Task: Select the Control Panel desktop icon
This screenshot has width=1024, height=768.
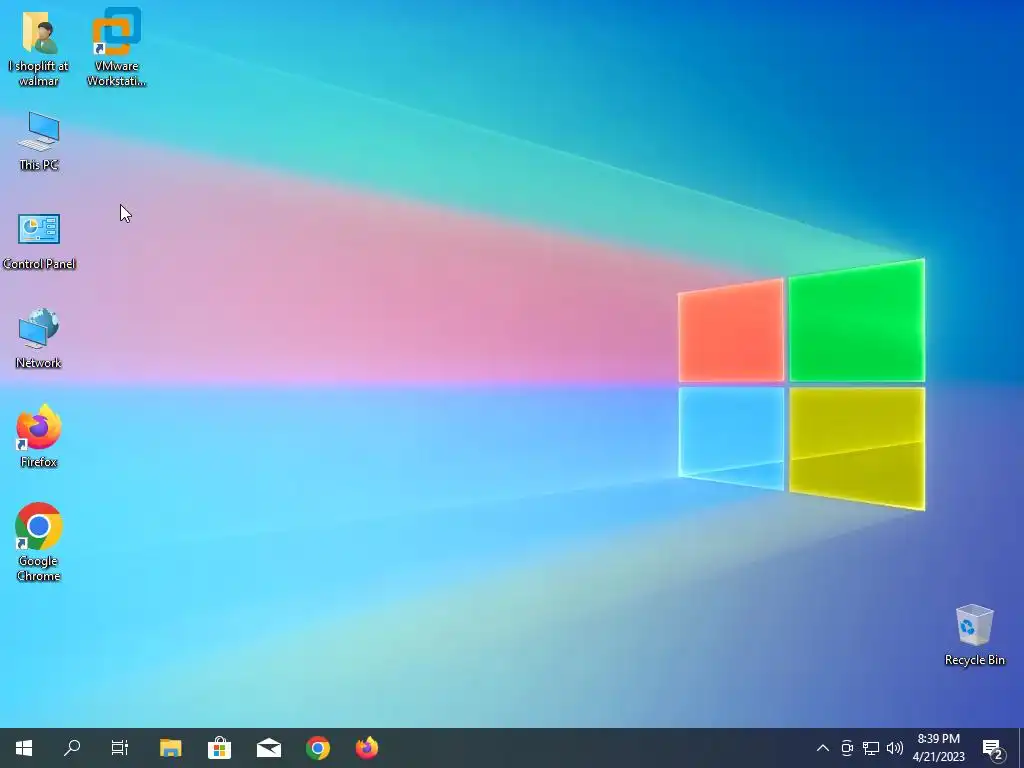Action: 39,241
